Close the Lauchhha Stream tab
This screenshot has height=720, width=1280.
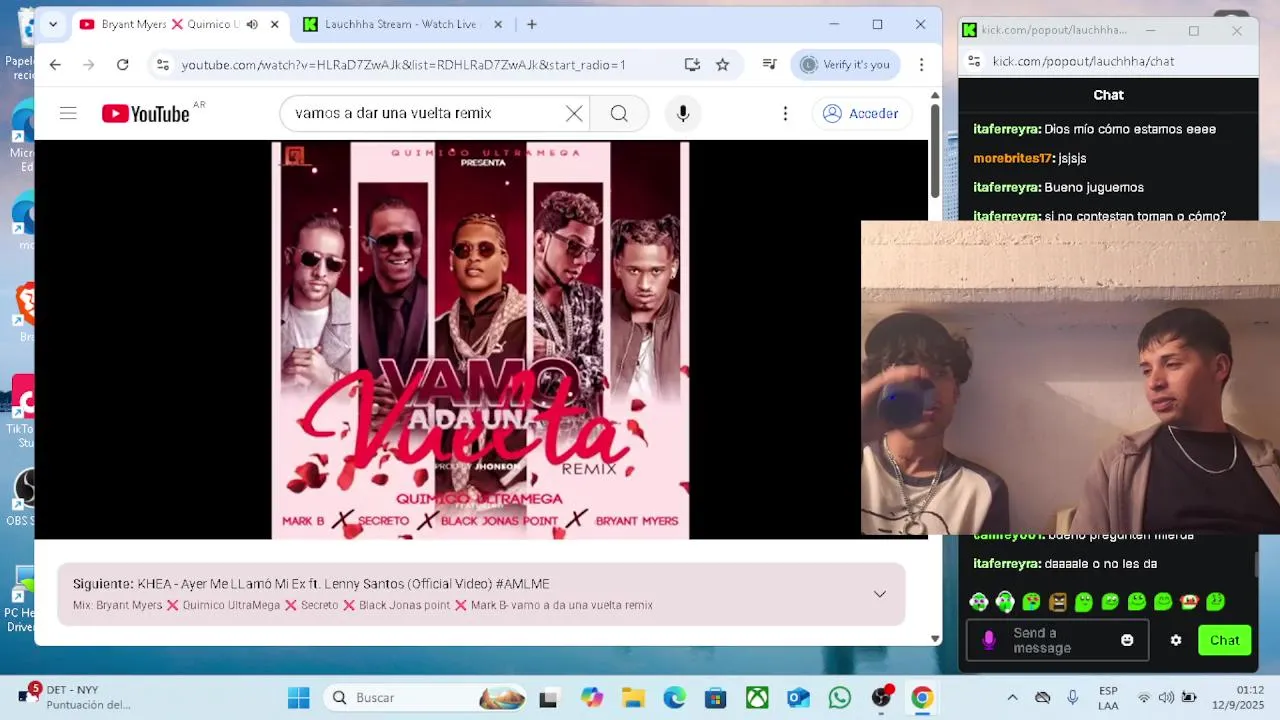pyautogui.click(x=499, y=24)
